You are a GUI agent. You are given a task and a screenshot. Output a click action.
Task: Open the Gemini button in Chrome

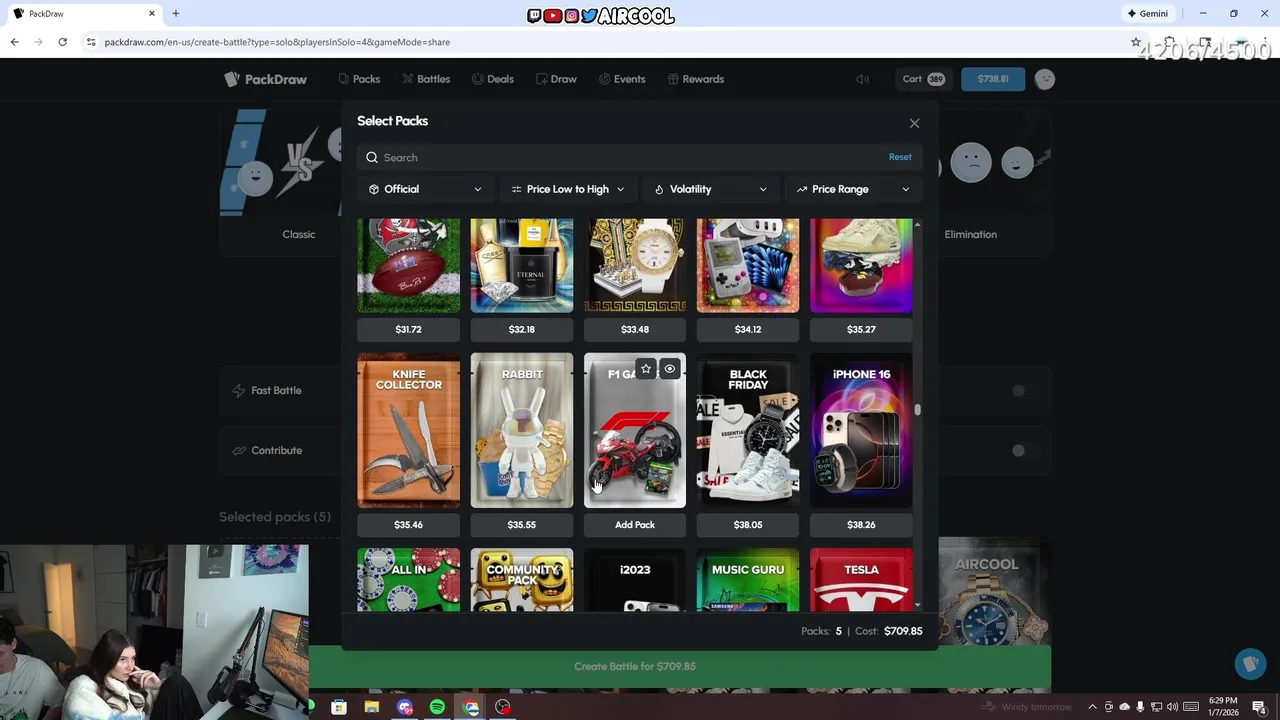tap(1147, 14)
